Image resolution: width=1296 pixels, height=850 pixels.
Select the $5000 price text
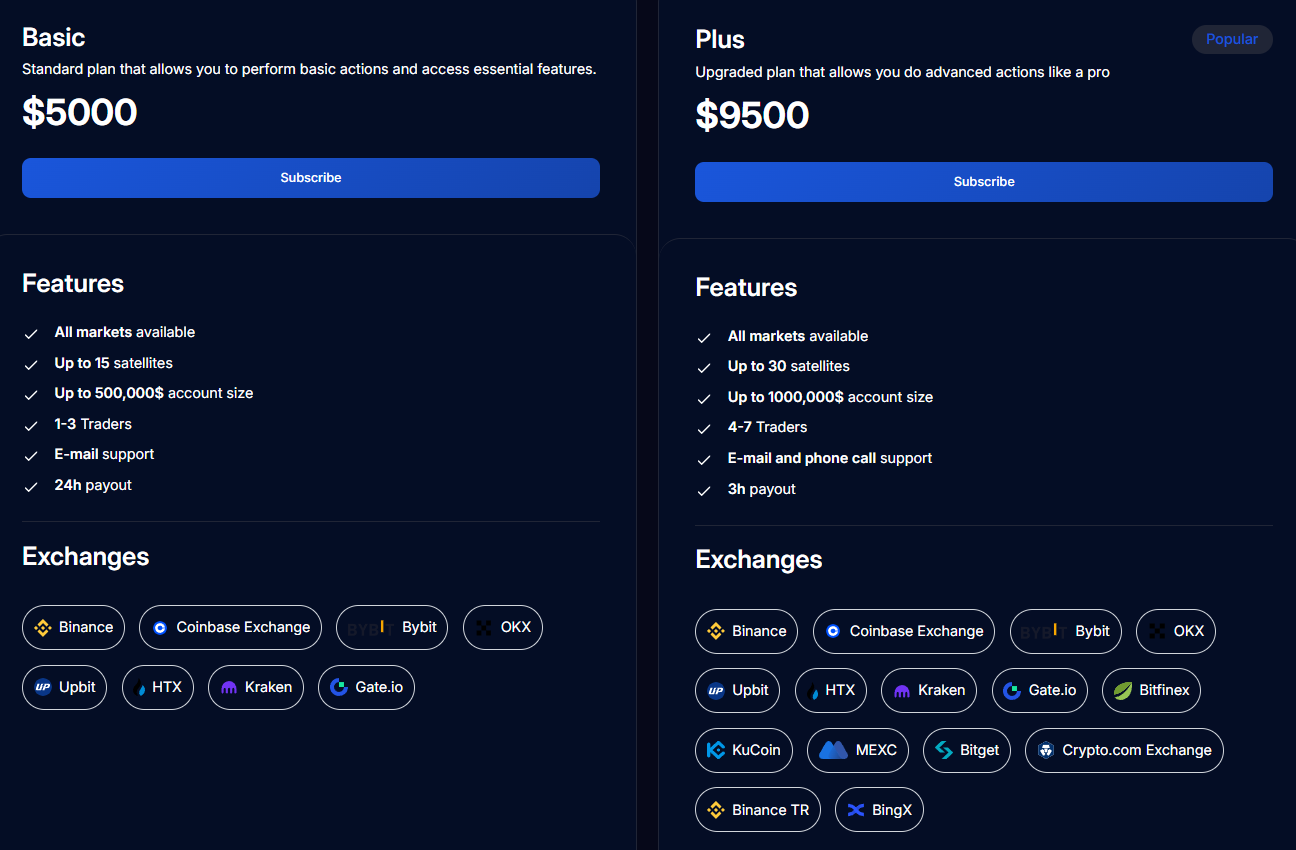click(80, 112)
